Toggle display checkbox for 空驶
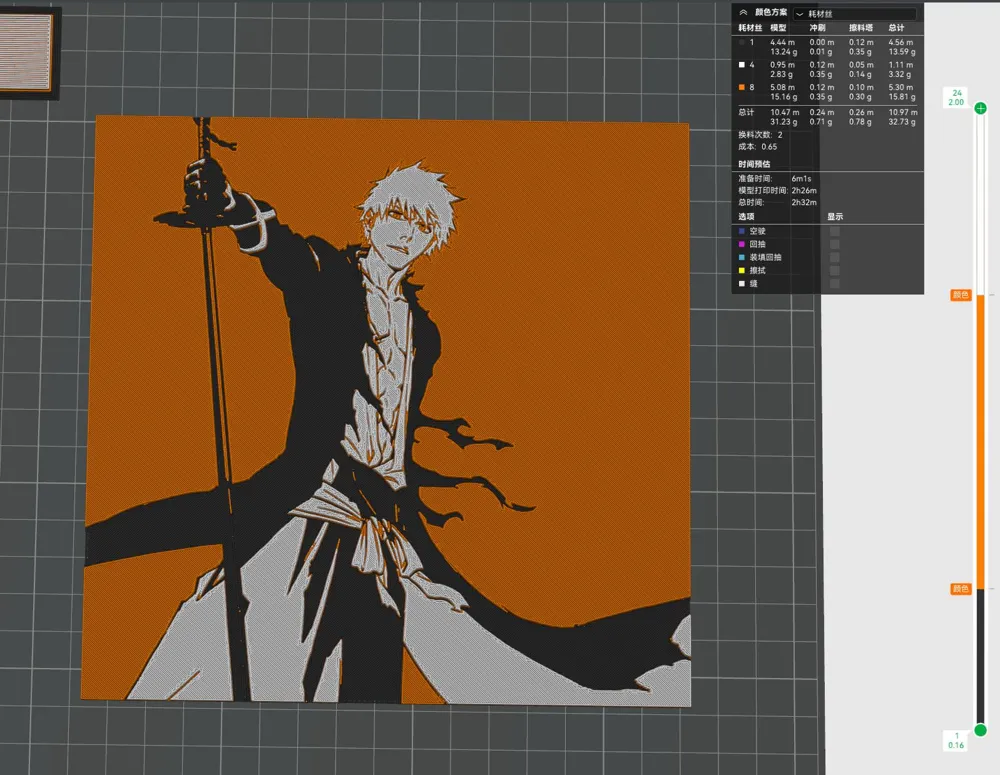 point(835,232)
